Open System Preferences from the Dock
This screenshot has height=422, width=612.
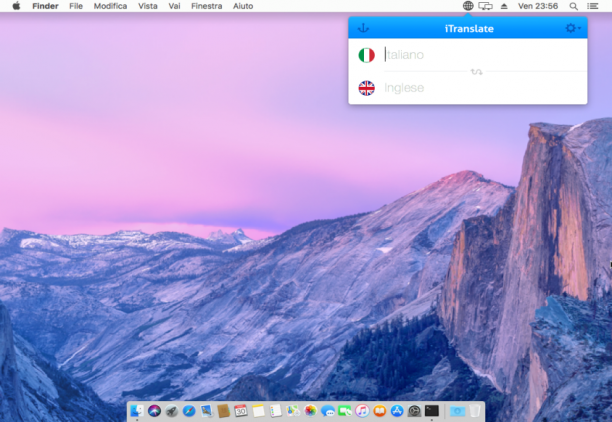pos(414,411)
